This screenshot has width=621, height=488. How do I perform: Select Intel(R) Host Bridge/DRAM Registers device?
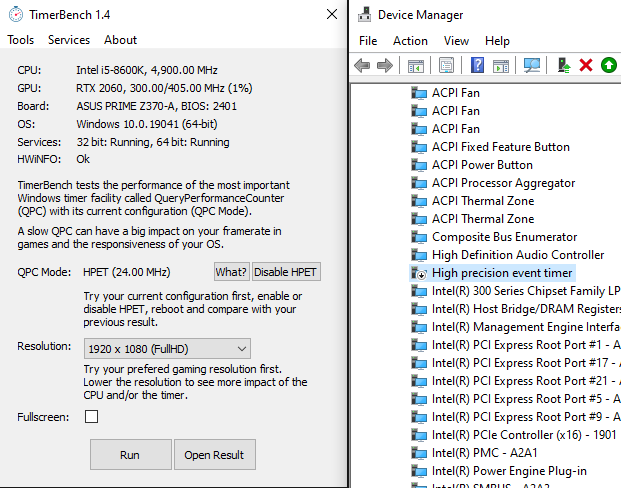pos(526,309)
